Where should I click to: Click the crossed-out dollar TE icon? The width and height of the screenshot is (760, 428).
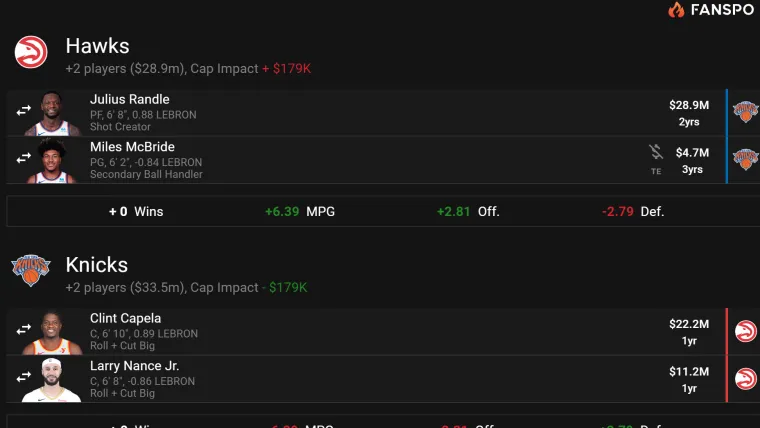(x=656, y=159)
